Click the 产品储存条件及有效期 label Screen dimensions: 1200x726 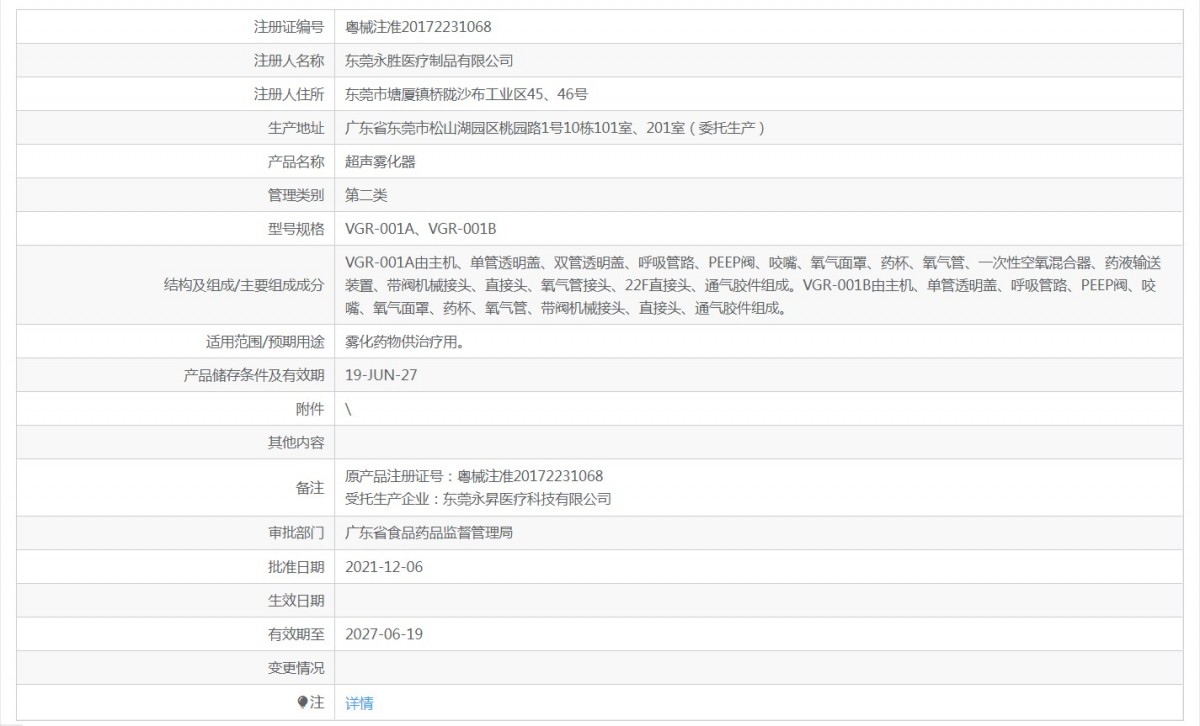(254, 376)
